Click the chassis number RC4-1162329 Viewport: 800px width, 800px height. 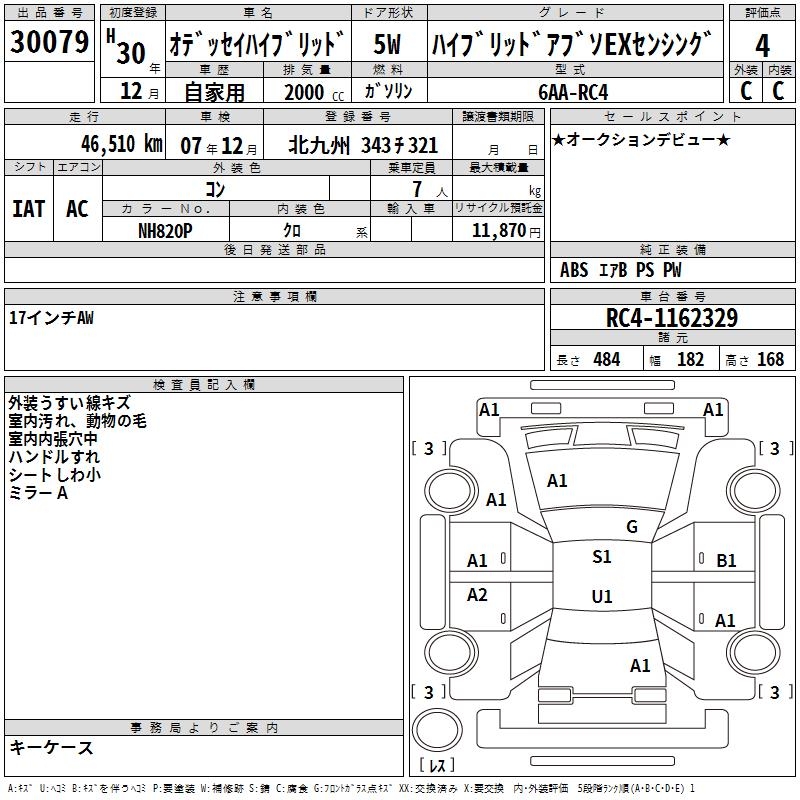[x=671, y=318]
